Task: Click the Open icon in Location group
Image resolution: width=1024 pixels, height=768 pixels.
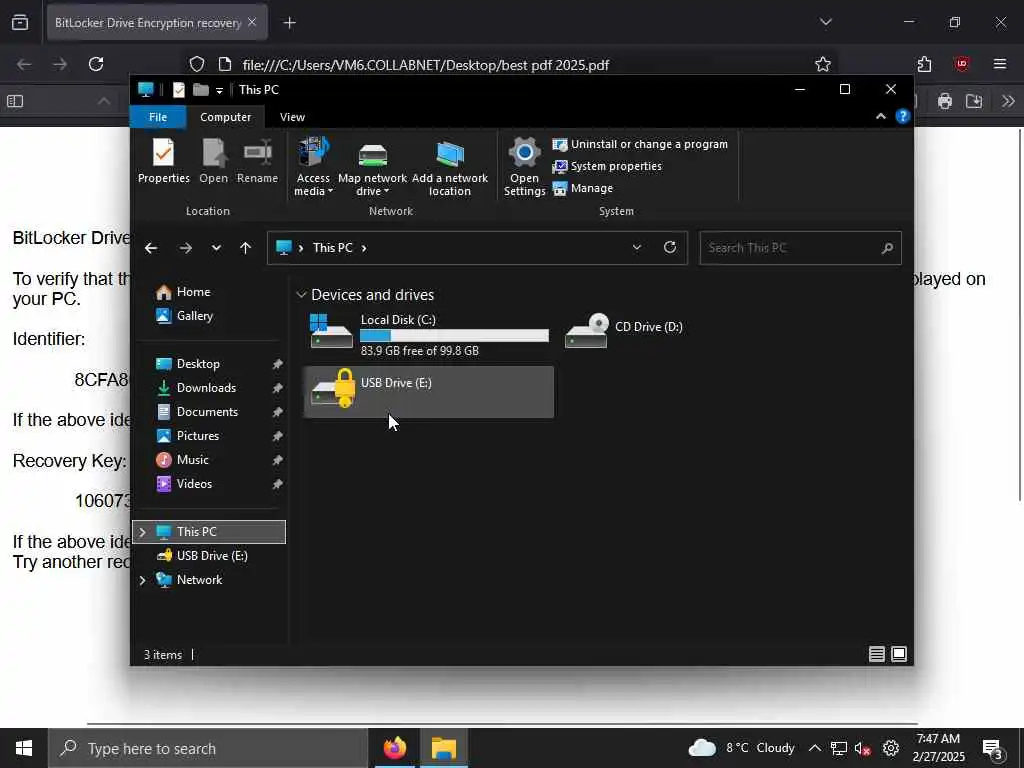Action: click(214, 161)
